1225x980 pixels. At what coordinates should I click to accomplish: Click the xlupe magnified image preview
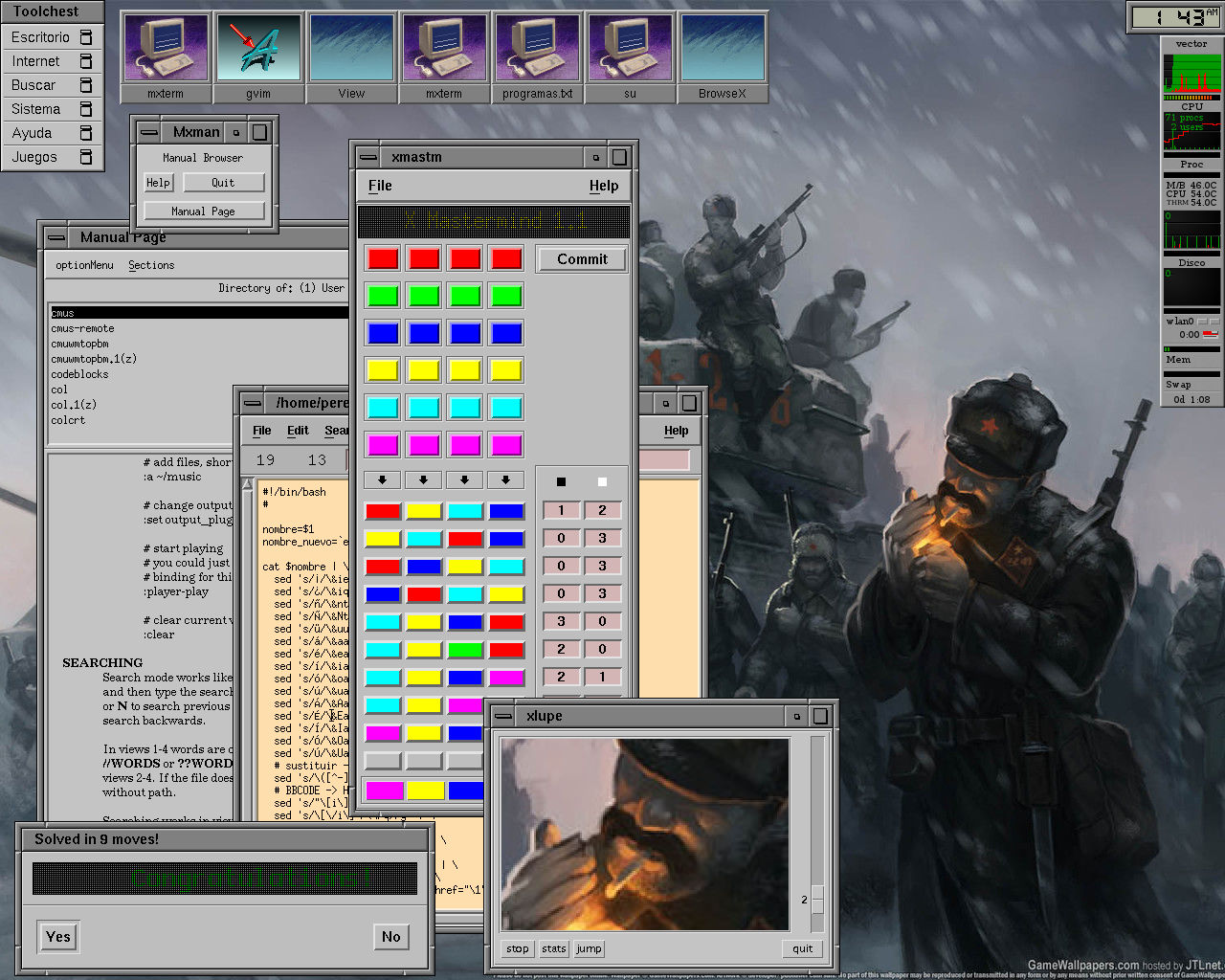pyautogui.click(x=645, y=834)
